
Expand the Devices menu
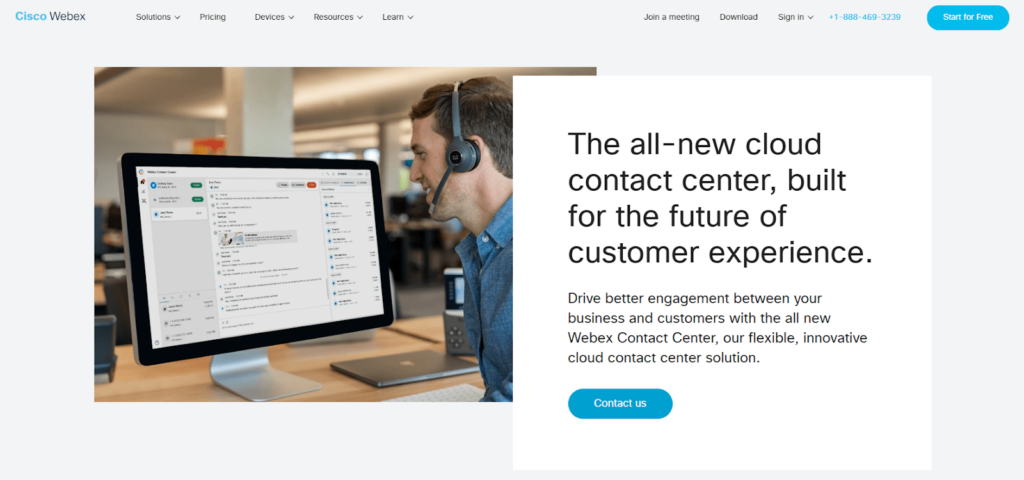(274, 17)
